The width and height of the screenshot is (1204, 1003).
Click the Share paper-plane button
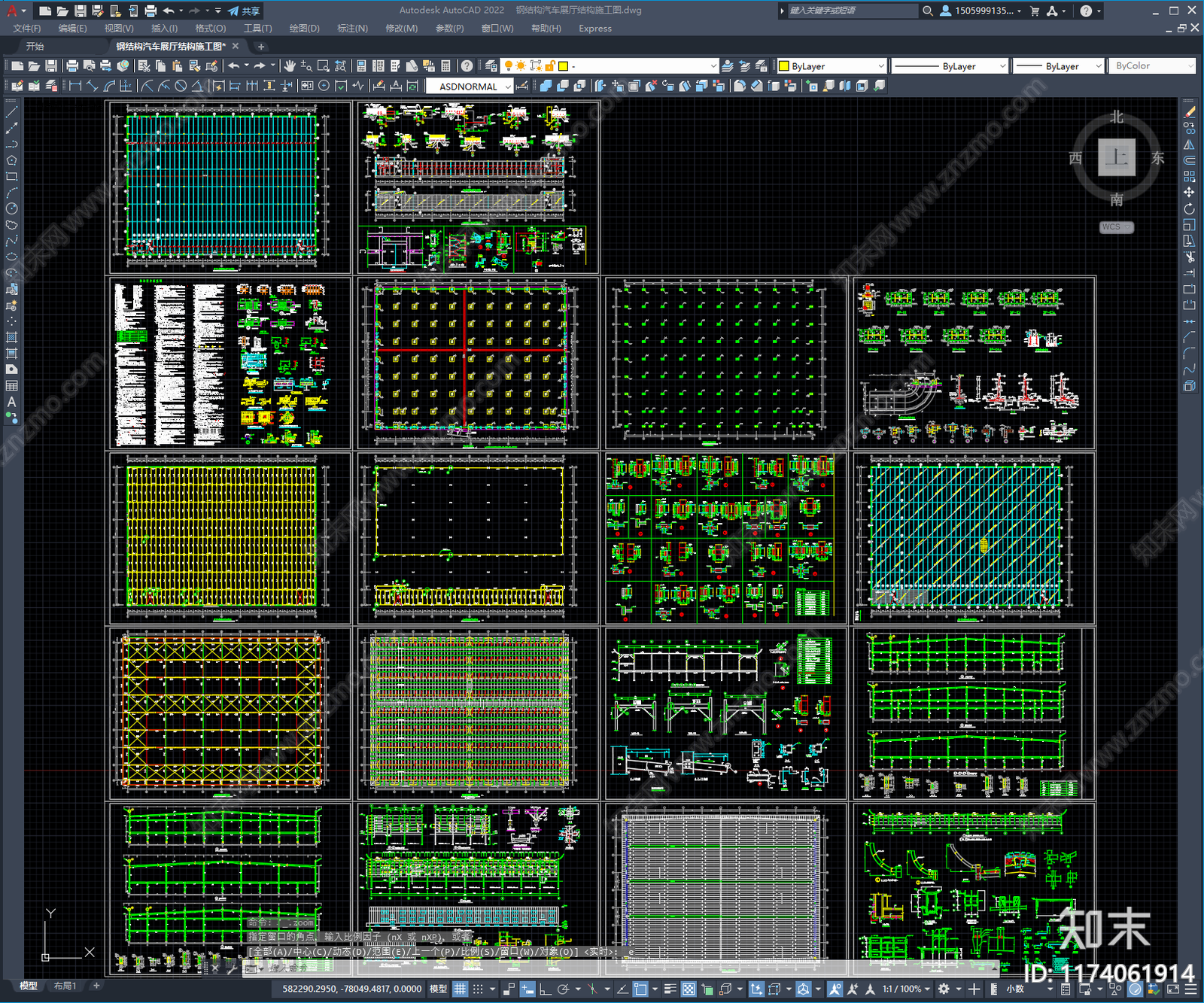pyautogui.click(x=244, y=11)
